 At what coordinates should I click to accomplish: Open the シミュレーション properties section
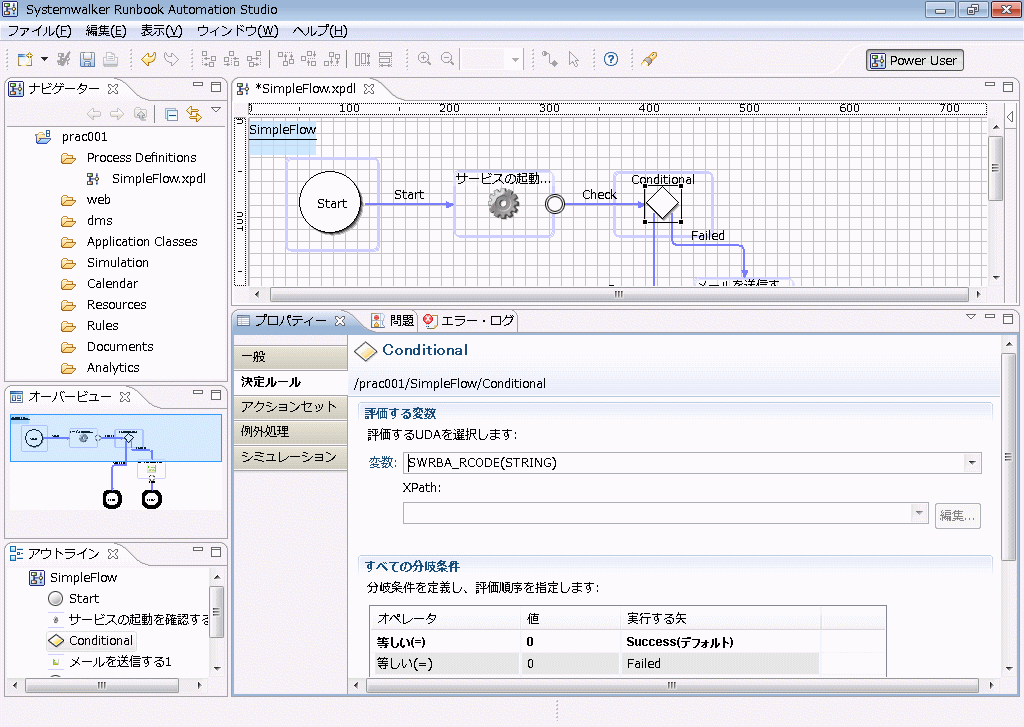pyautogui.click(x=290, y=456)
